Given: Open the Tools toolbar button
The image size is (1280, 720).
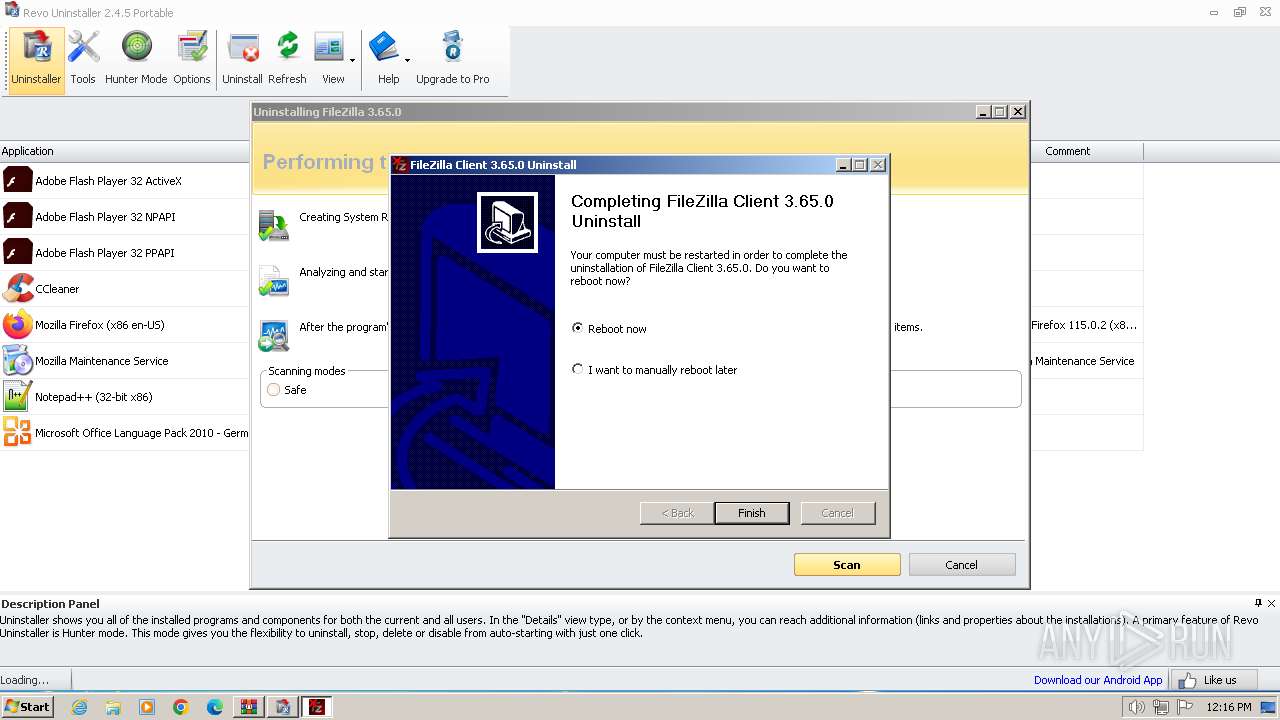Looking at the screenshot, I should coord(83,60).
